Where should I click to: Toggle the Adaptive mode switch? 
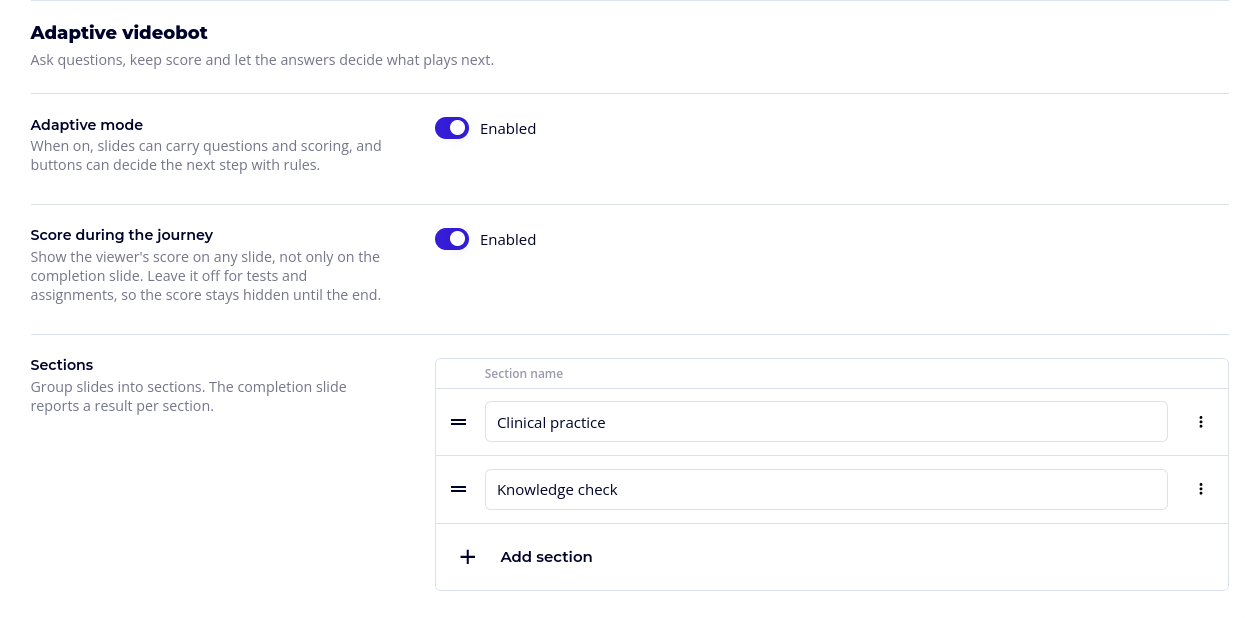click(452, 128)
